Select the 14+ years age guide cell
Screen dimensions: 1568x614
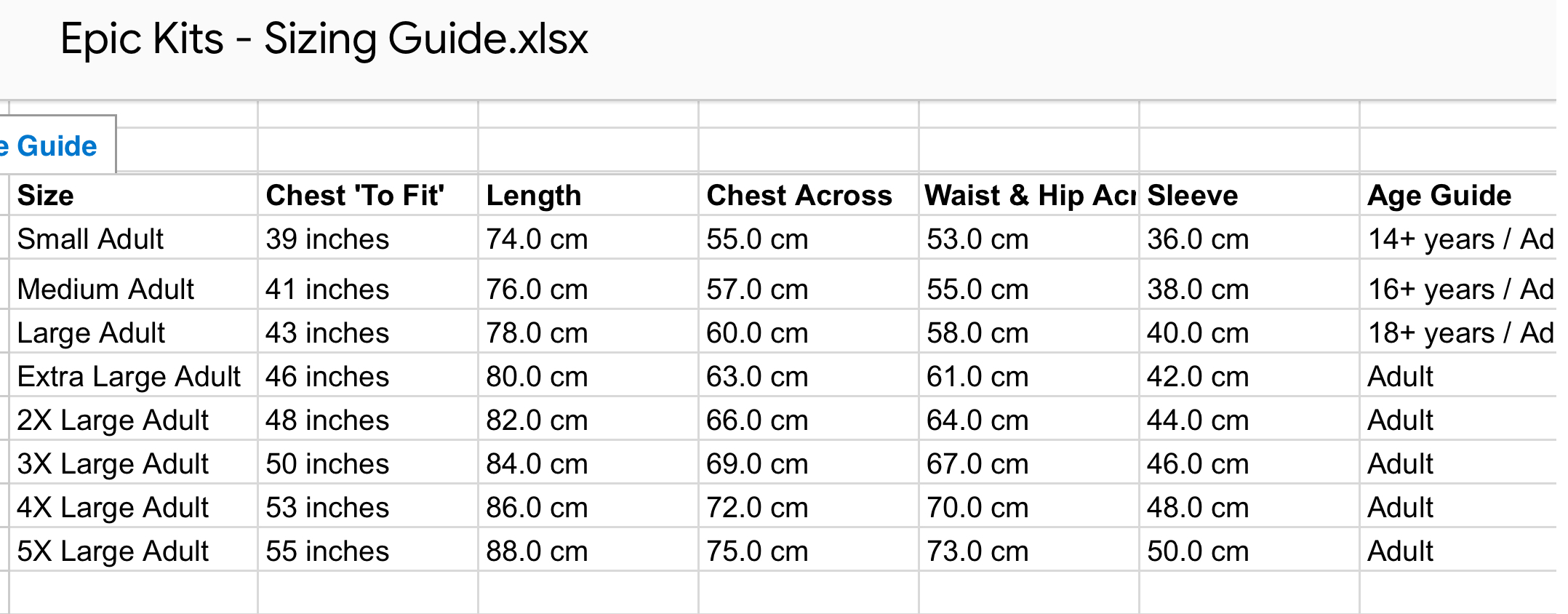tap(1459, 239)
